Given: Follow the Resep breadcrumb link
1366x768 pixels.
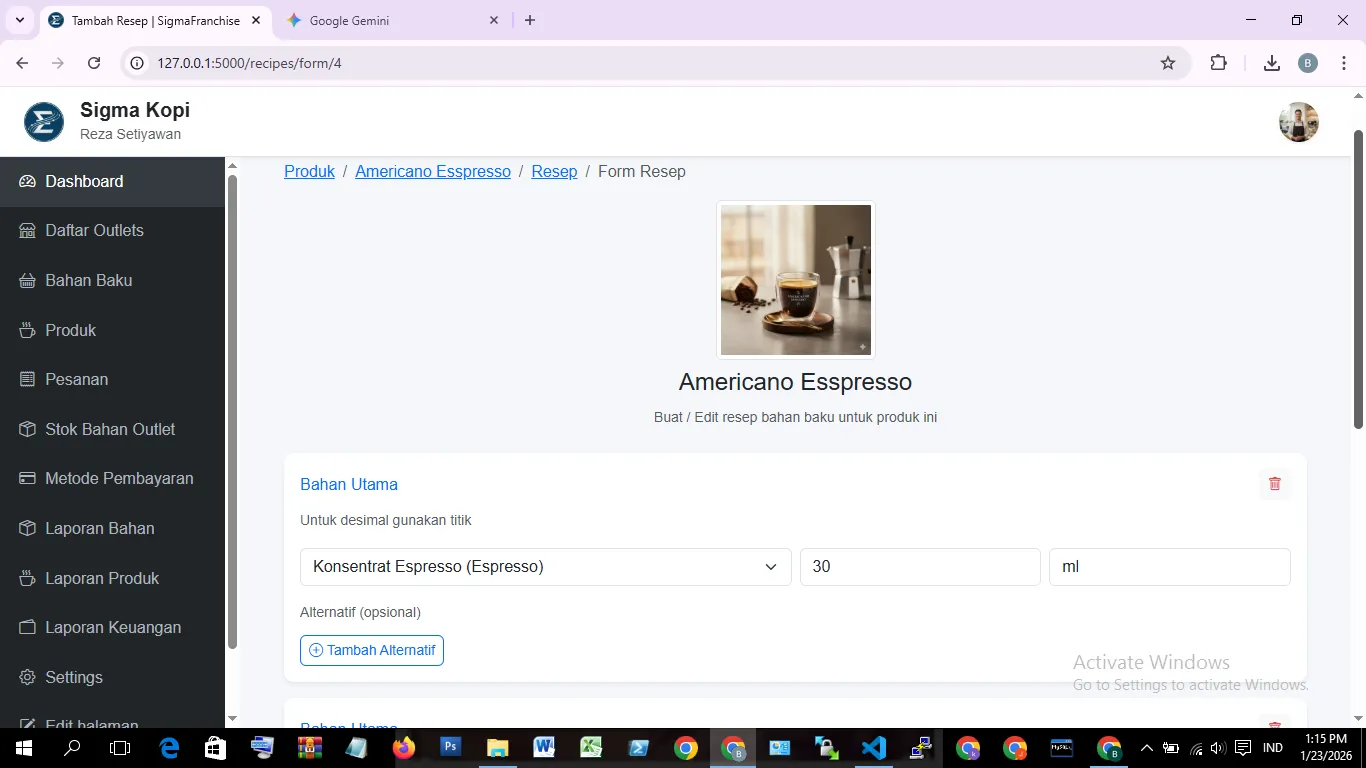Looking at the screenshot, I should click(554, 172).
